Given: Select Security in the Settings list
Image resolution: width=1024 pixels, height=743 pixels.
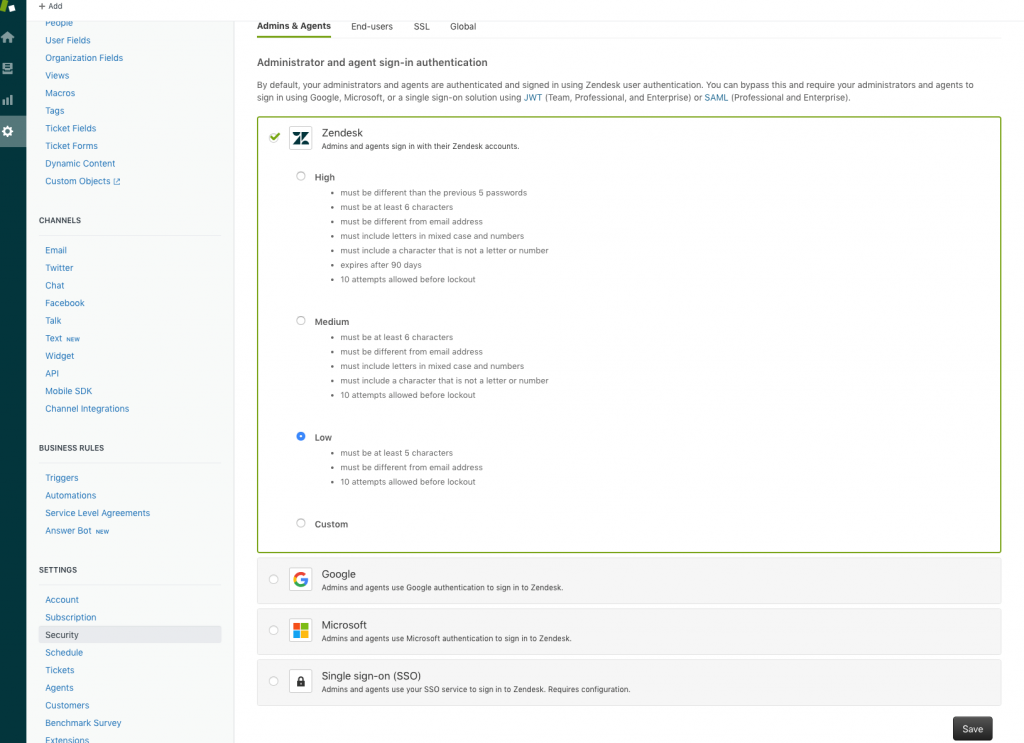Looking at the screenshot, I should [130, 635].
